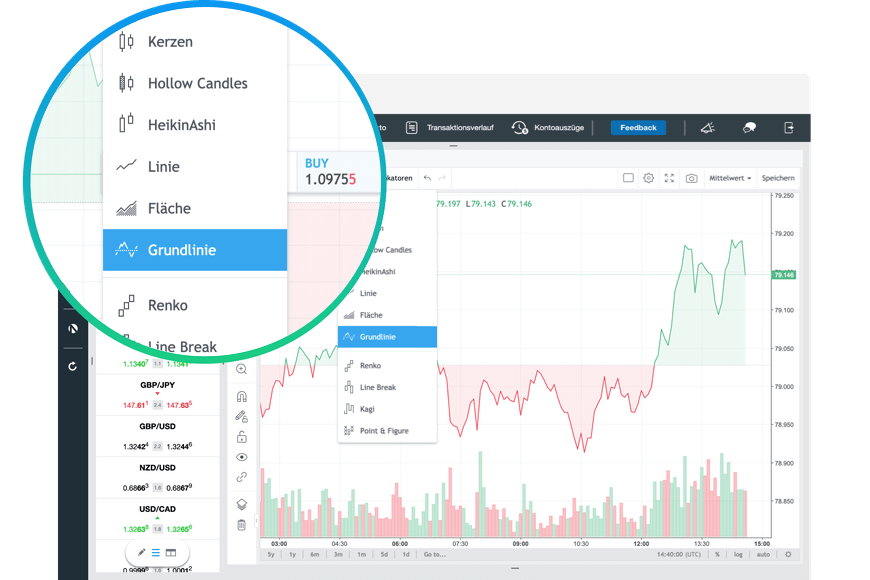
Task: Expand the Mittelwert dropdown
Action: click(x=730, y=178)
